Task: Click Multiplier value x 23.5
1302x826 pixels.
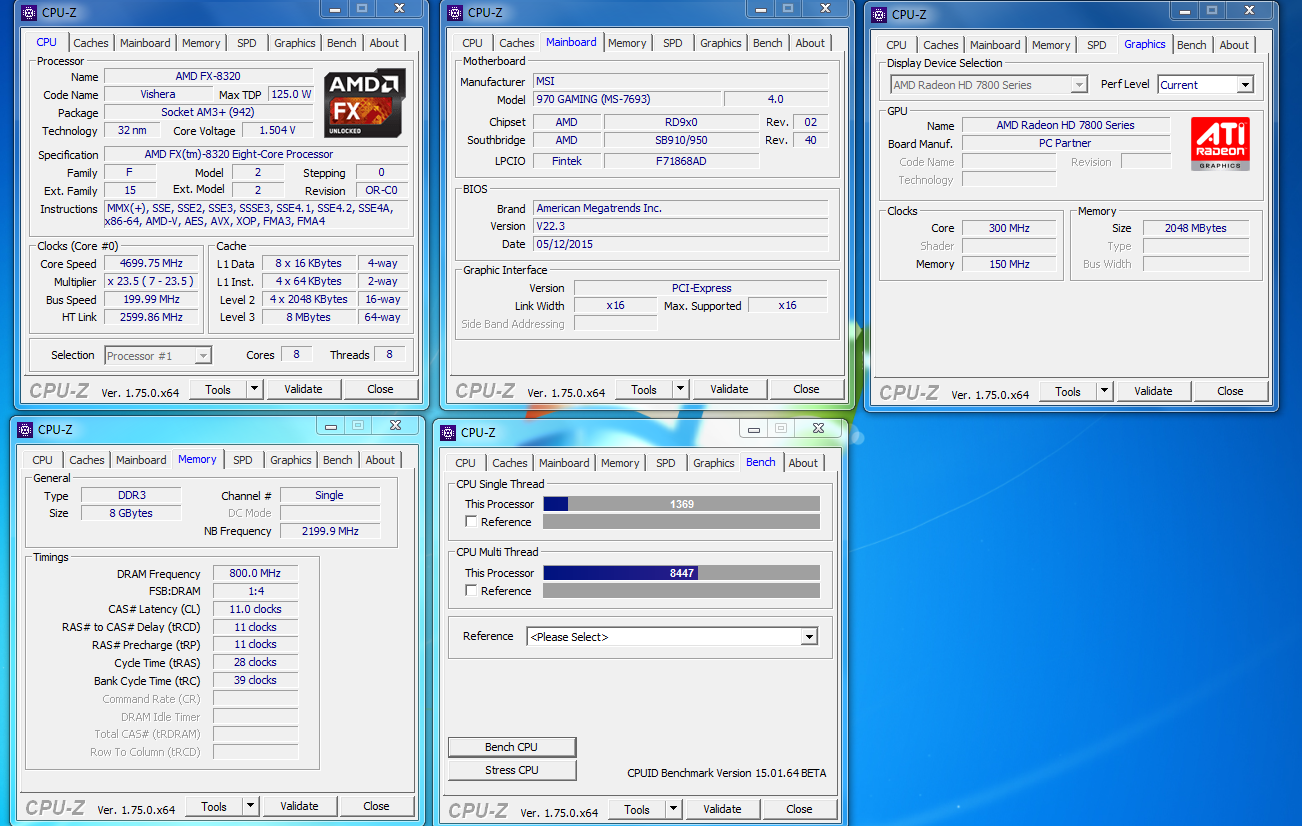Action: [x=151, y=282]
